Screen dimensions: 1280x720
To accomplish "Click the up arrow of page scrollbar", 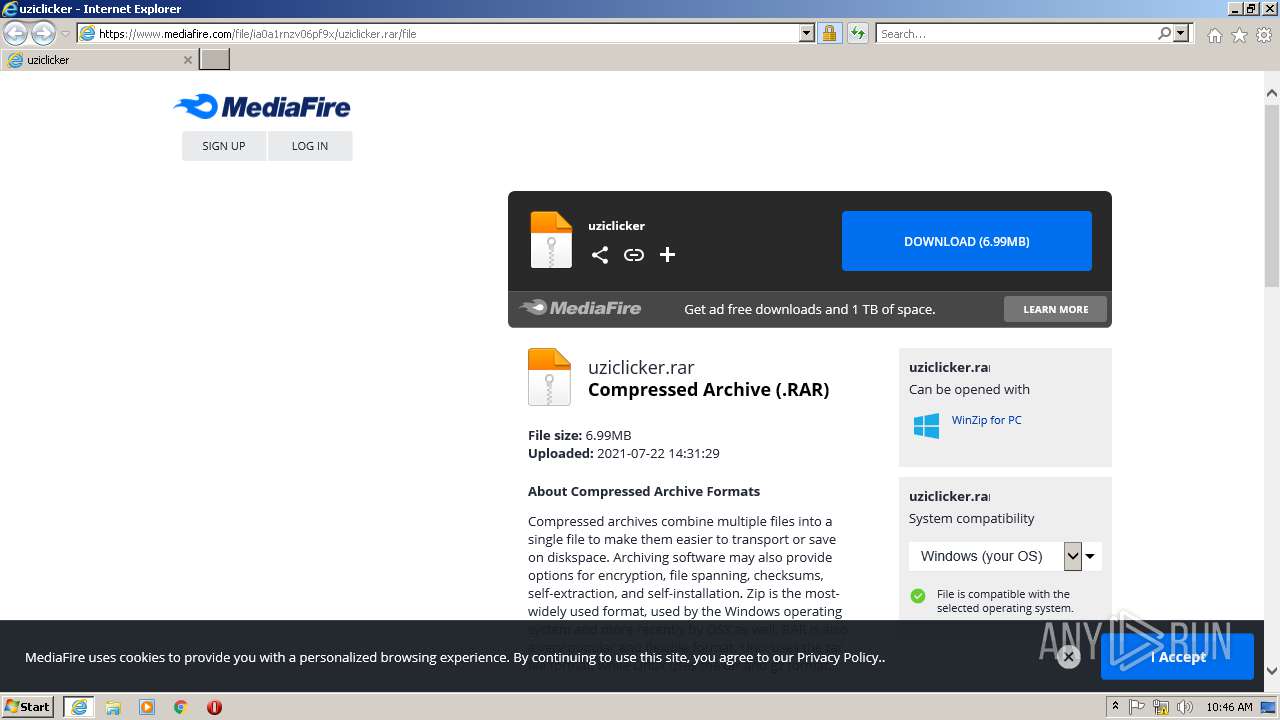I will pyautogui.click(x=1272, y=93).
